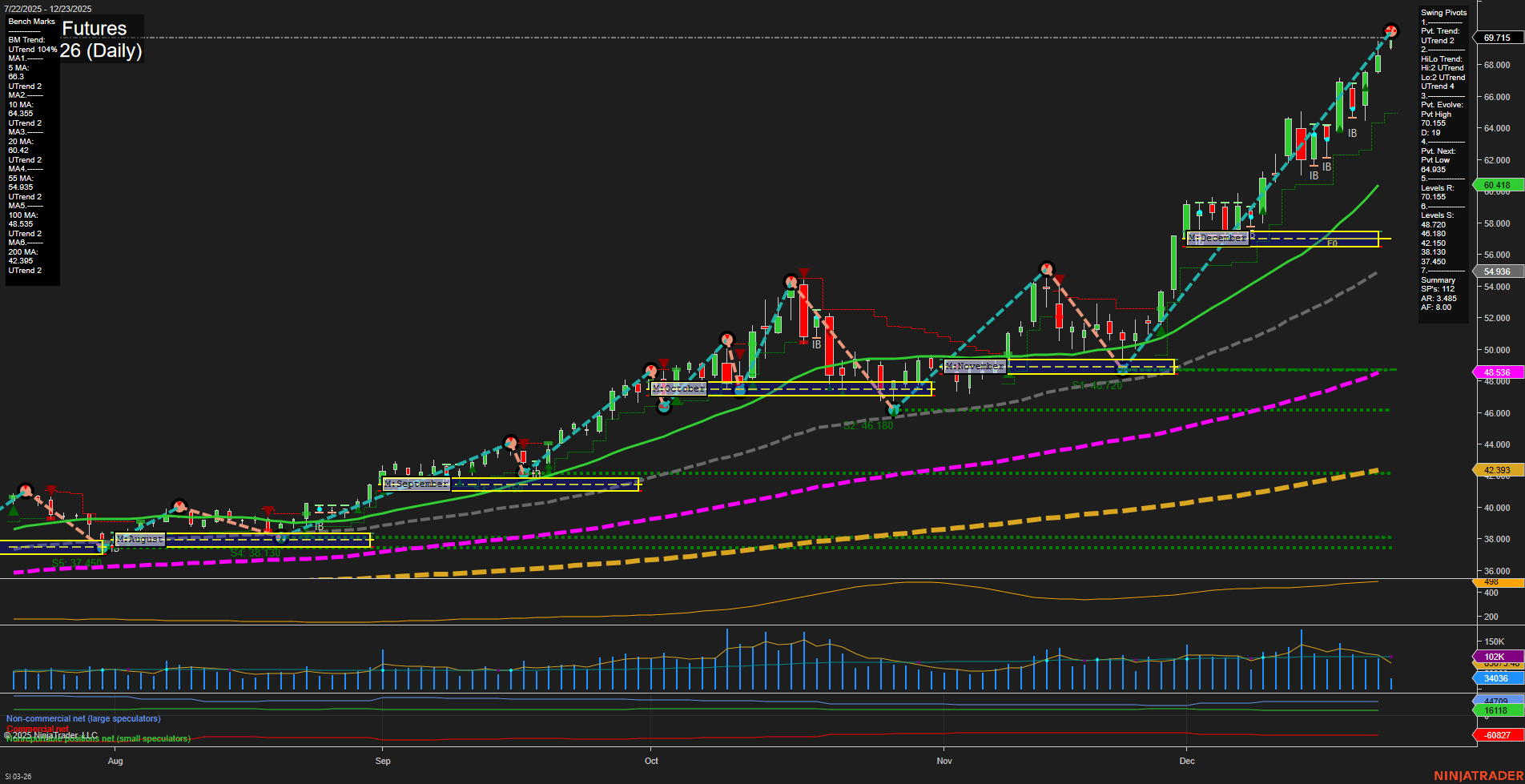
Task: Click the green 60.418 price tag on axis
Action: coord(1497,184)
